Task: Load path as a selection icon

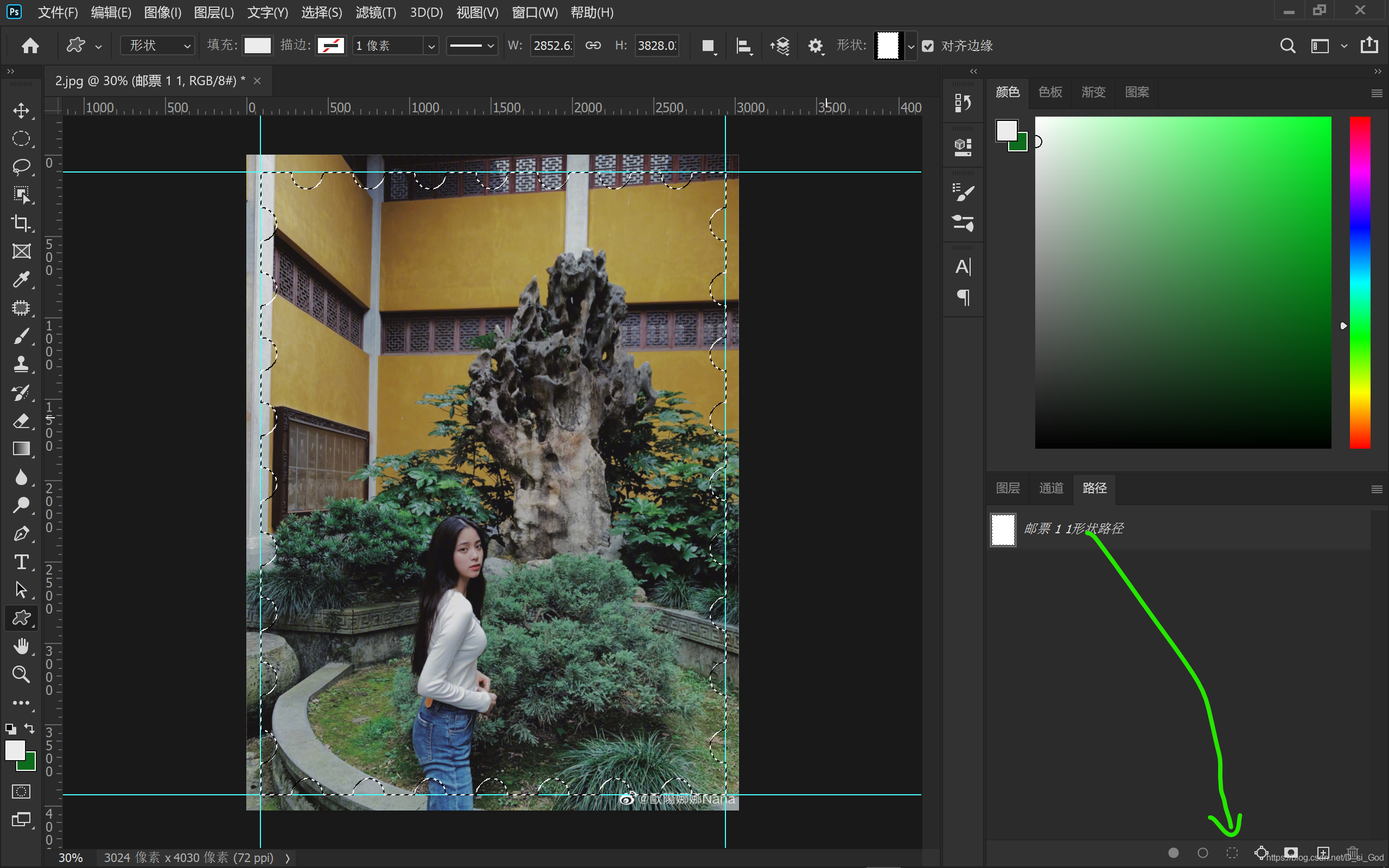Action: (1232, 853)
